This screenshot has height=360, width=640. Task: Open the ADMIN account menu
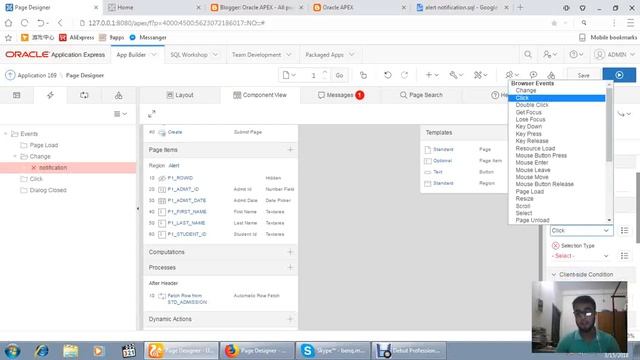[614, 54]
